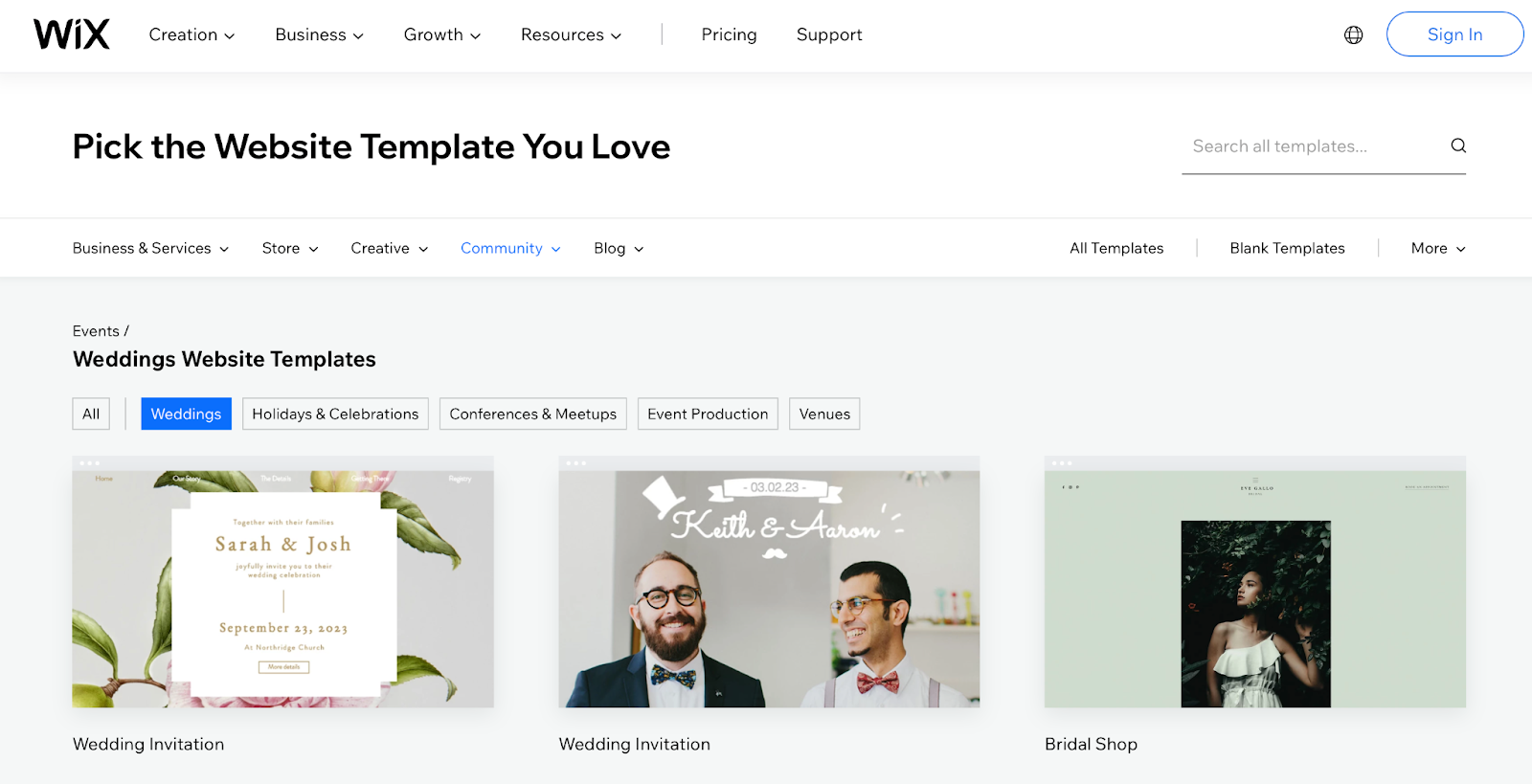Click the search magnifier icon

coord(1458,146)
